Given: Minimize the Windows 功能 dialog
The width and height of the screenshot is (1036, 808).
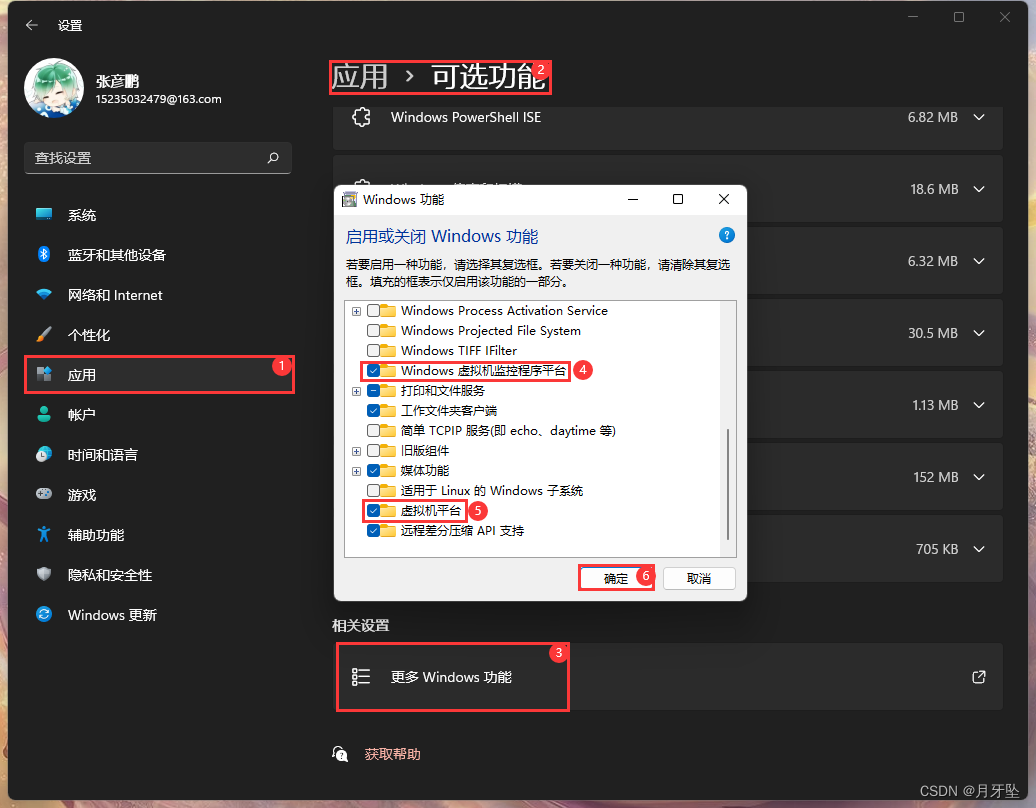Looking at the screenshot, I should (x=633, y=200).
